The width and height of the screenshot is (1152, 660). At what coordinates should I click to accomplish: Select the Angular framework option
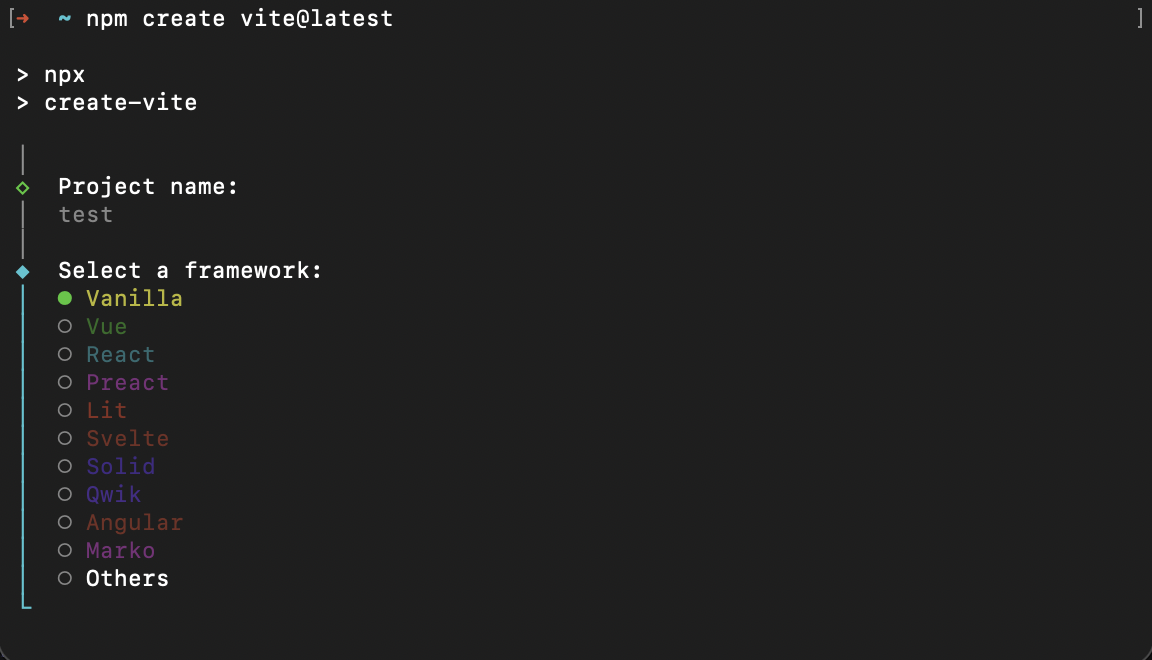click(134, 522)
